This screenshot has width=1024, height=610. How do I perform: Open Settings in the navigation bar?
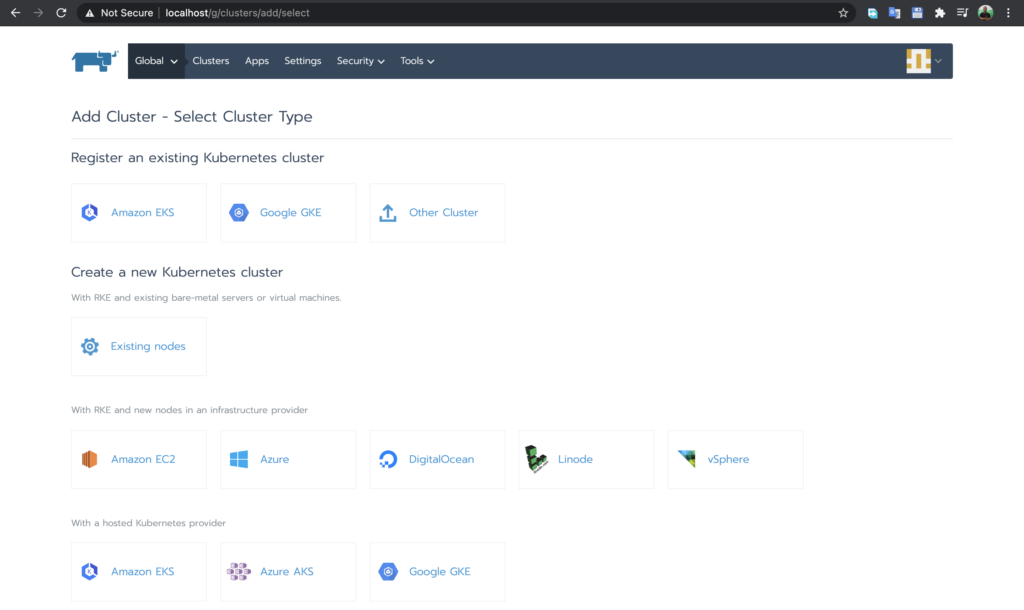tap(302, 61)
